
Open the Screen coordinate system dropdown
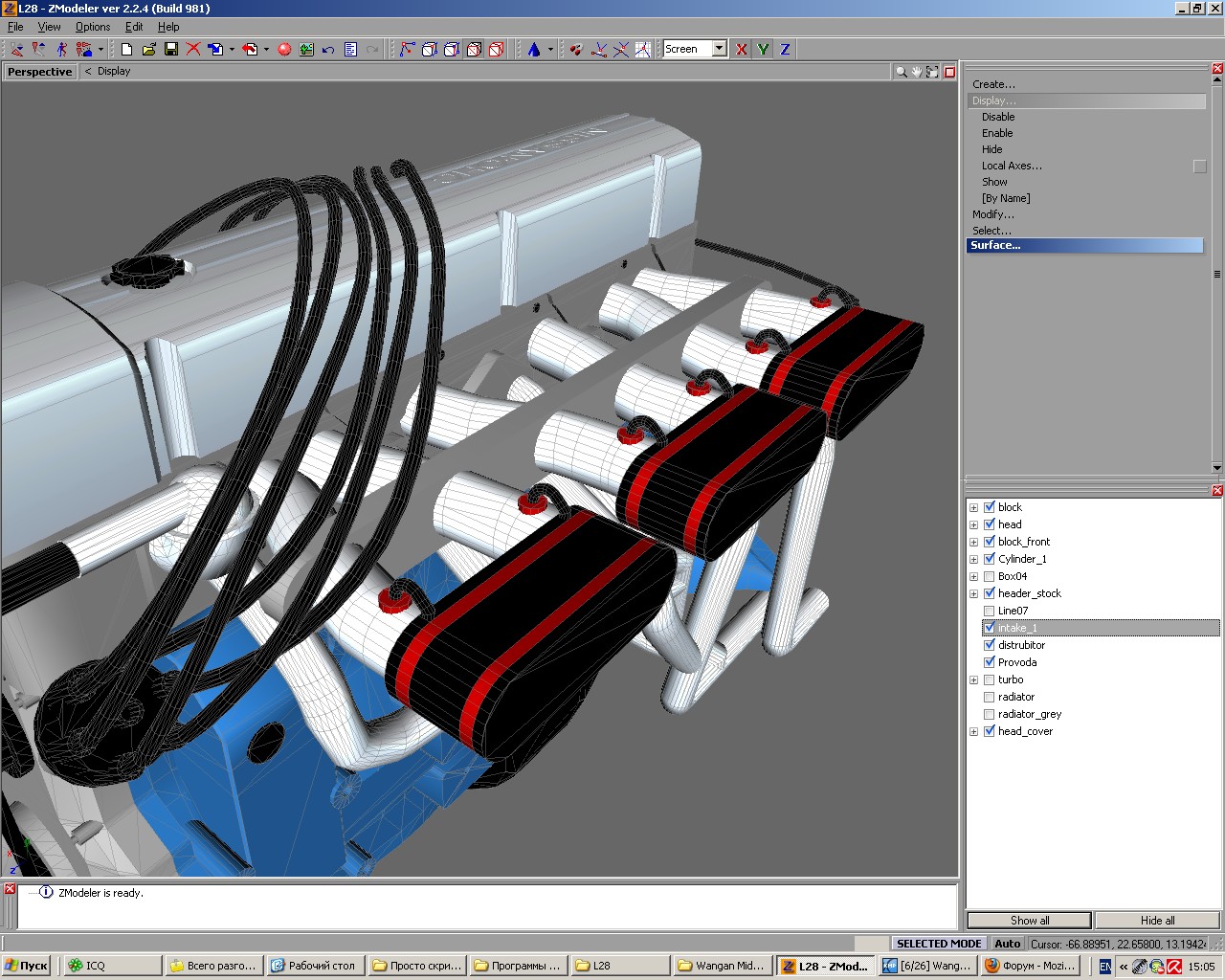[x=719, y=49]
